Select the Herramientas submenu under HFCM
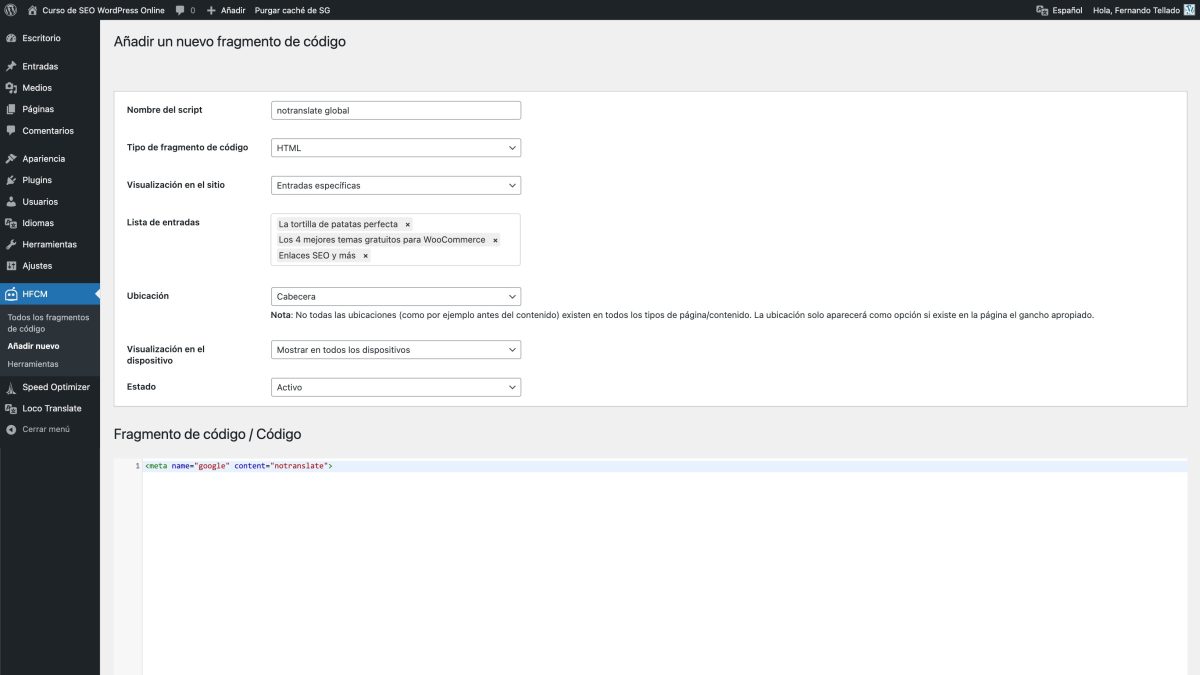The image size is (1200, 675). pyautogui.click(x=33, y=364)
